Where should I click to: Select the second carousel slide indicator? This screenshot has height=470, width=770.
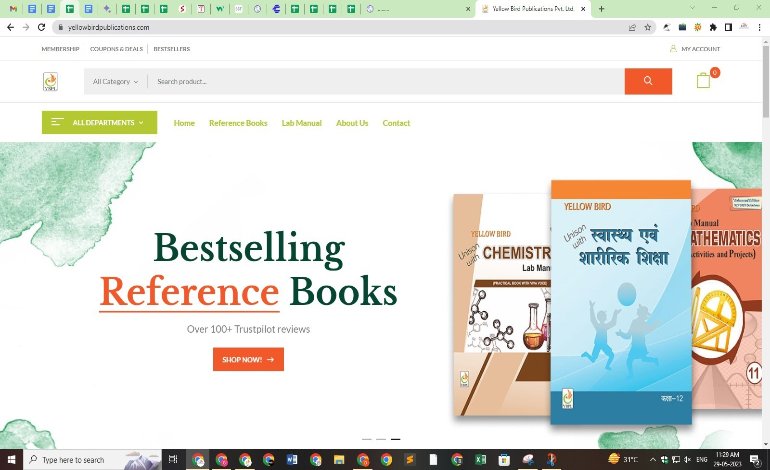[381, 439]
